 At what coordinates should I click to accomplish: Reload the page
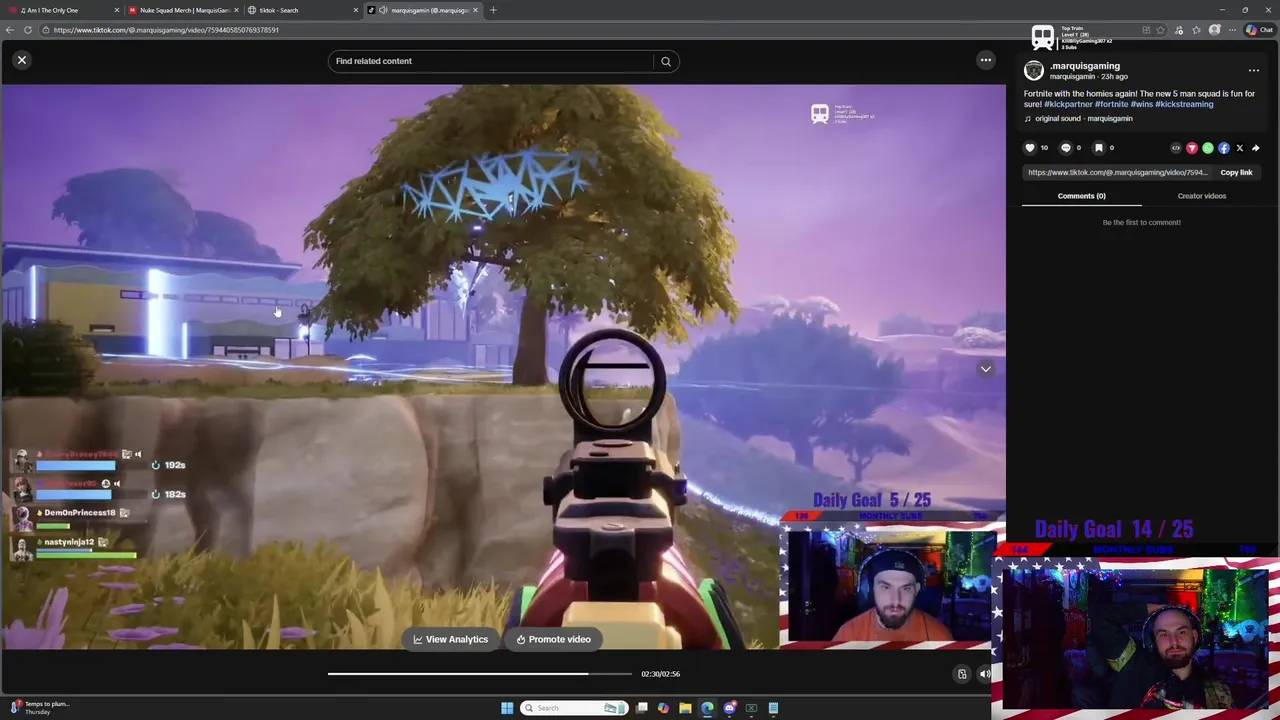28,30
